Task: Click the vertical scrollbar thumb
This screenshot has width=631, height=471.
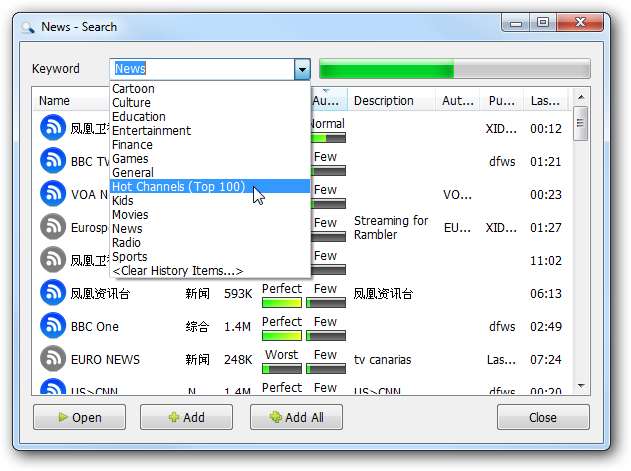Action: [x=581, y=123]
